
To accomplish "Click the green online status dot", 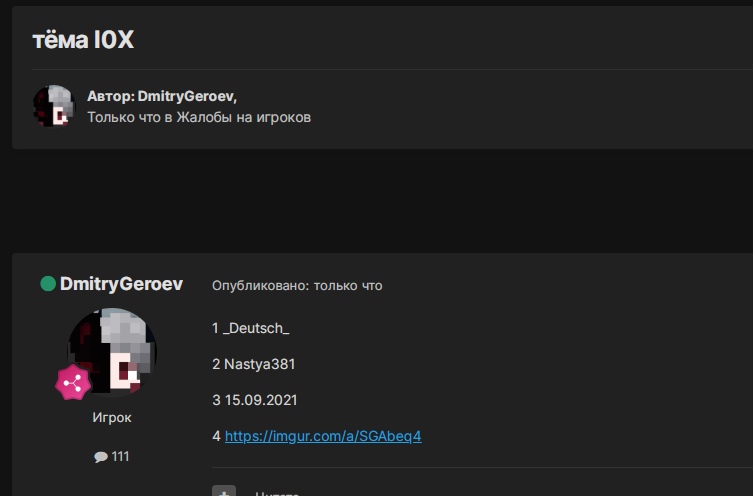I will (47, 285).
